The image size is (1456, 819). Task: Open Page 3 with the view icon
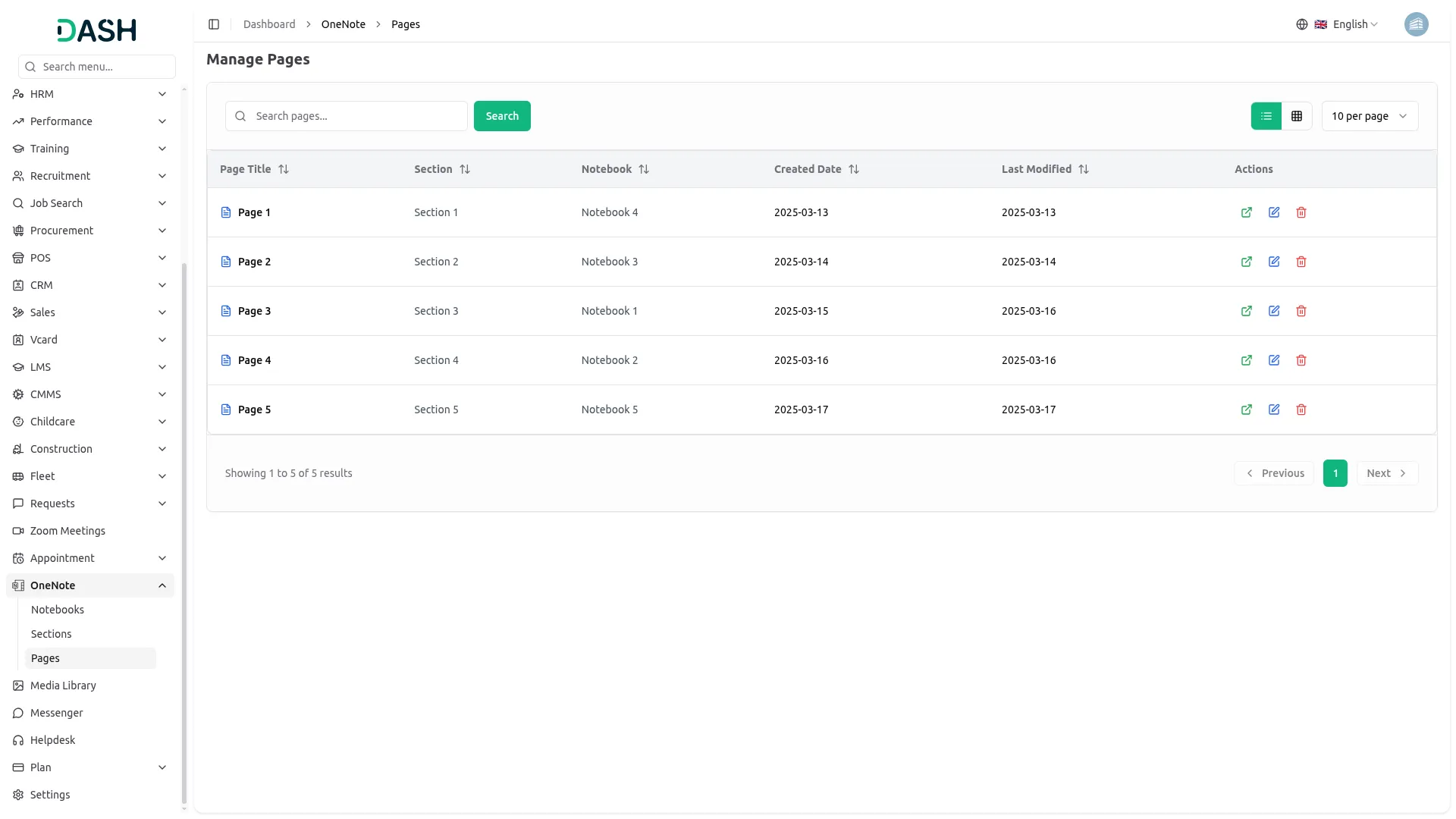tap(1246, 311)
